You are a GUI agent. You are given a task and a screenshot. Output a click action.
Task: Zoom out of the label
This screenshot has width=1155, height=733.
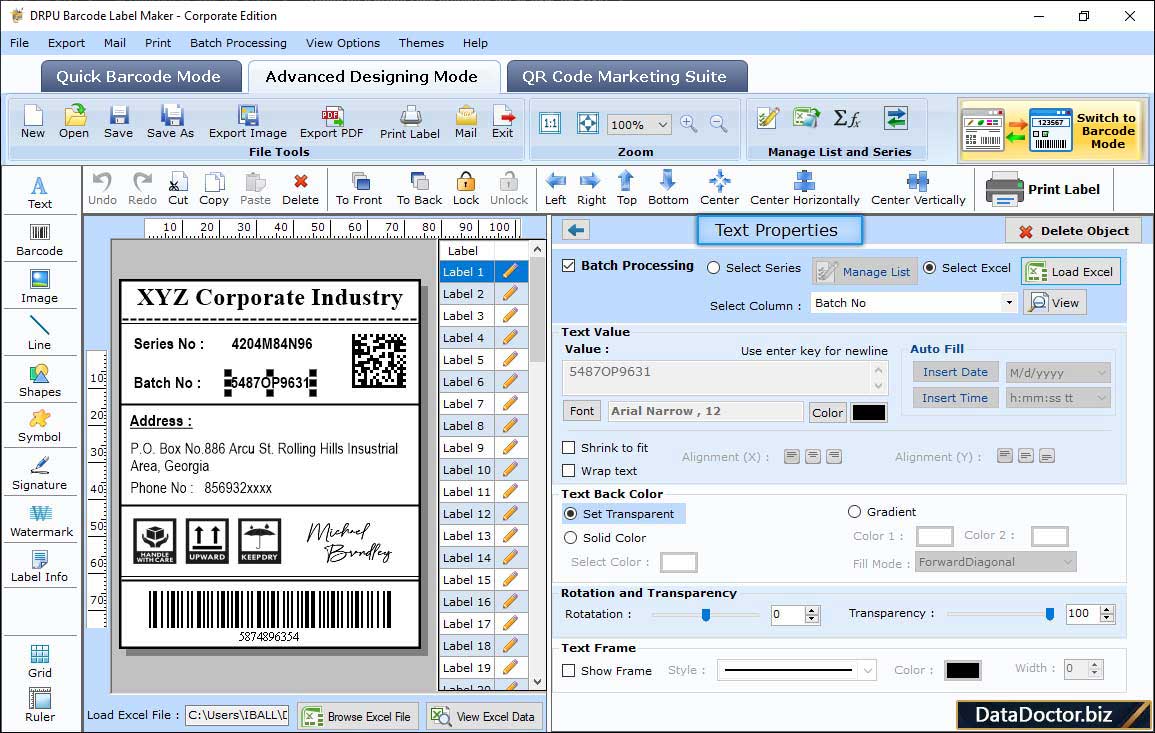[x=719, y=124]
